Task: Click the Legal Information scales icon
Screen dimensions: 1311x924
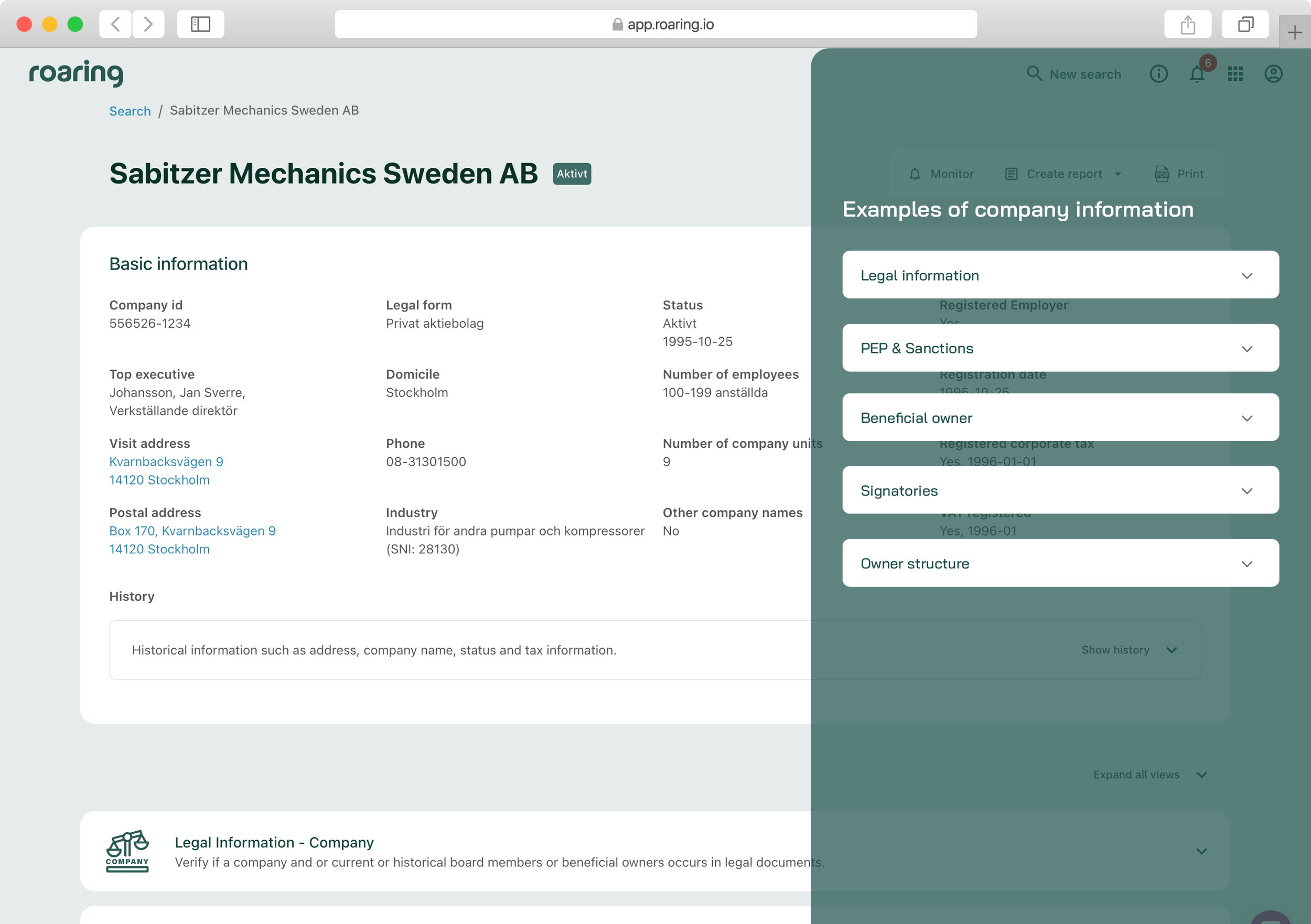Action: [x=127, y=851]
